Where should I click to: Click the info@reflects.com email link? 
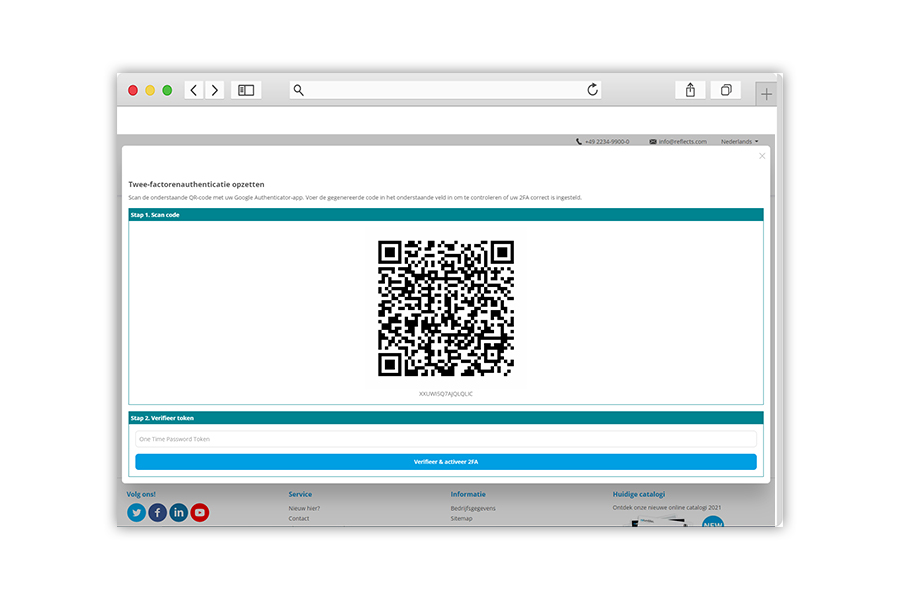682,142
